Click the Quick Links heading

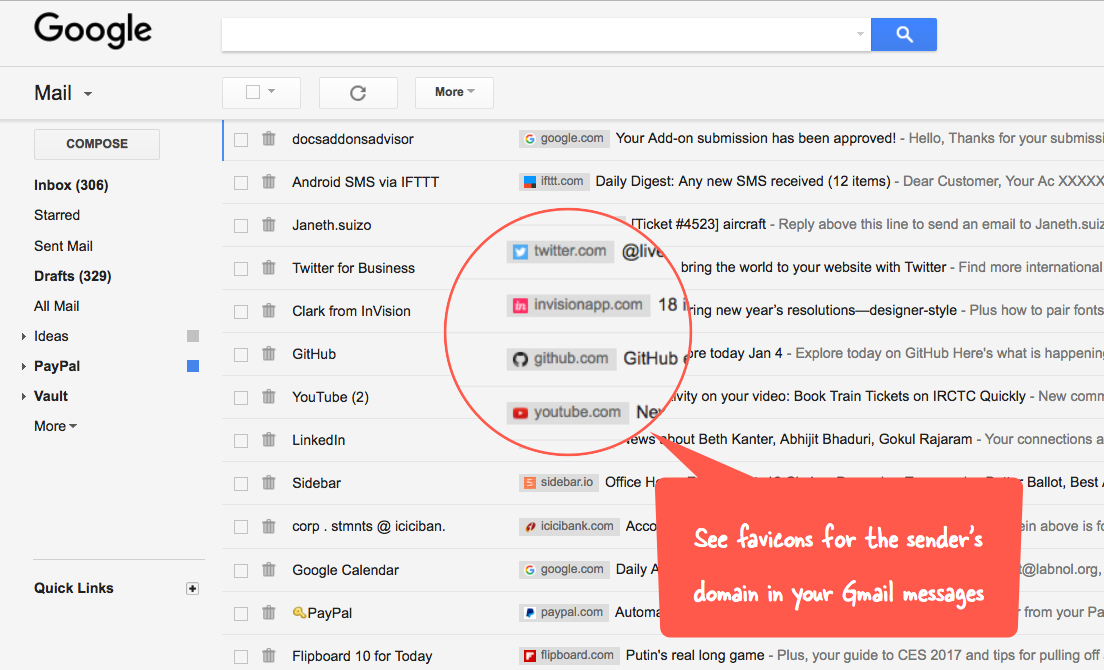tap(74, 588)
